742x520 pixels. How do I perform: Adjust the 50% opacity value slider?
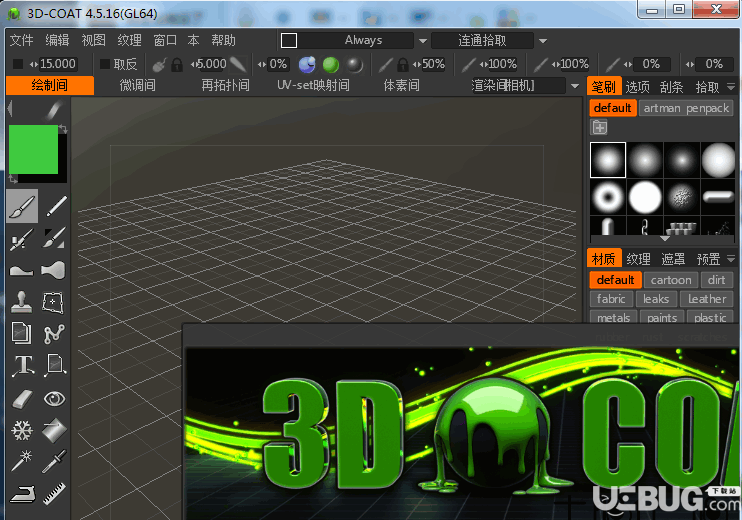click(433, 64)
